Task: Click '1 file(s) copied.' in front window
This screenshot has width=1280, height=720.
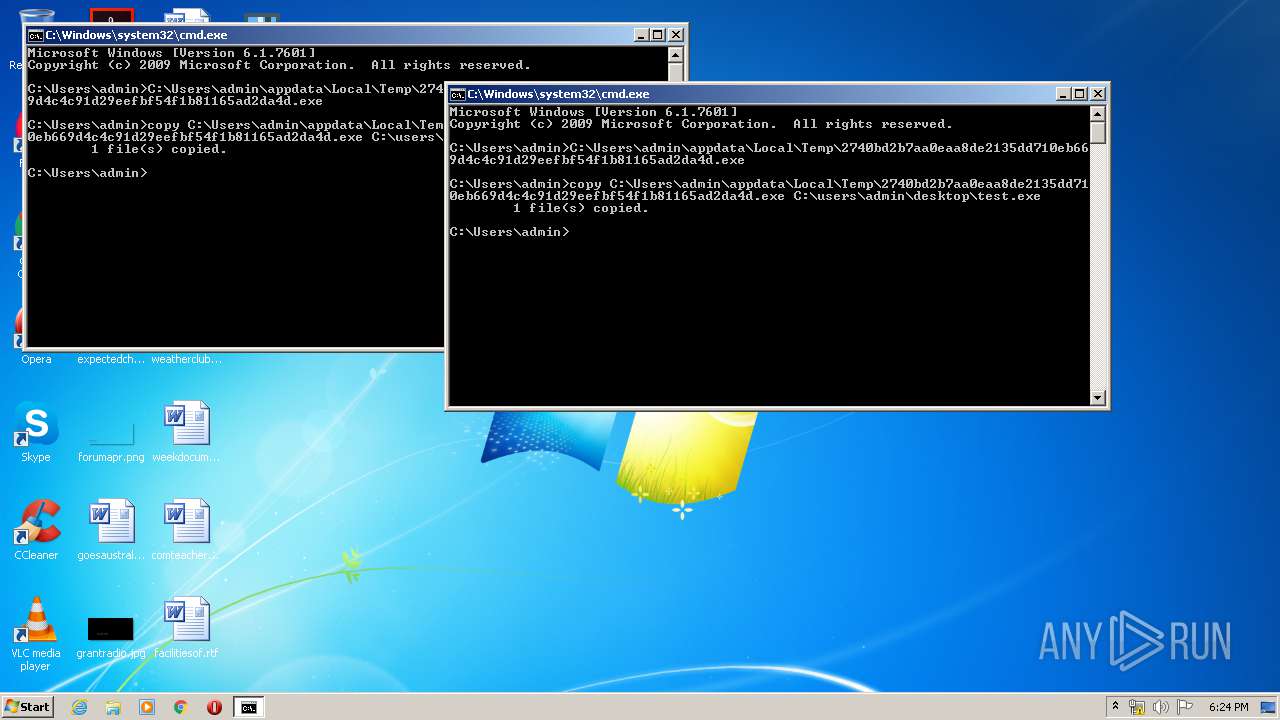Action: coord(580,208)
